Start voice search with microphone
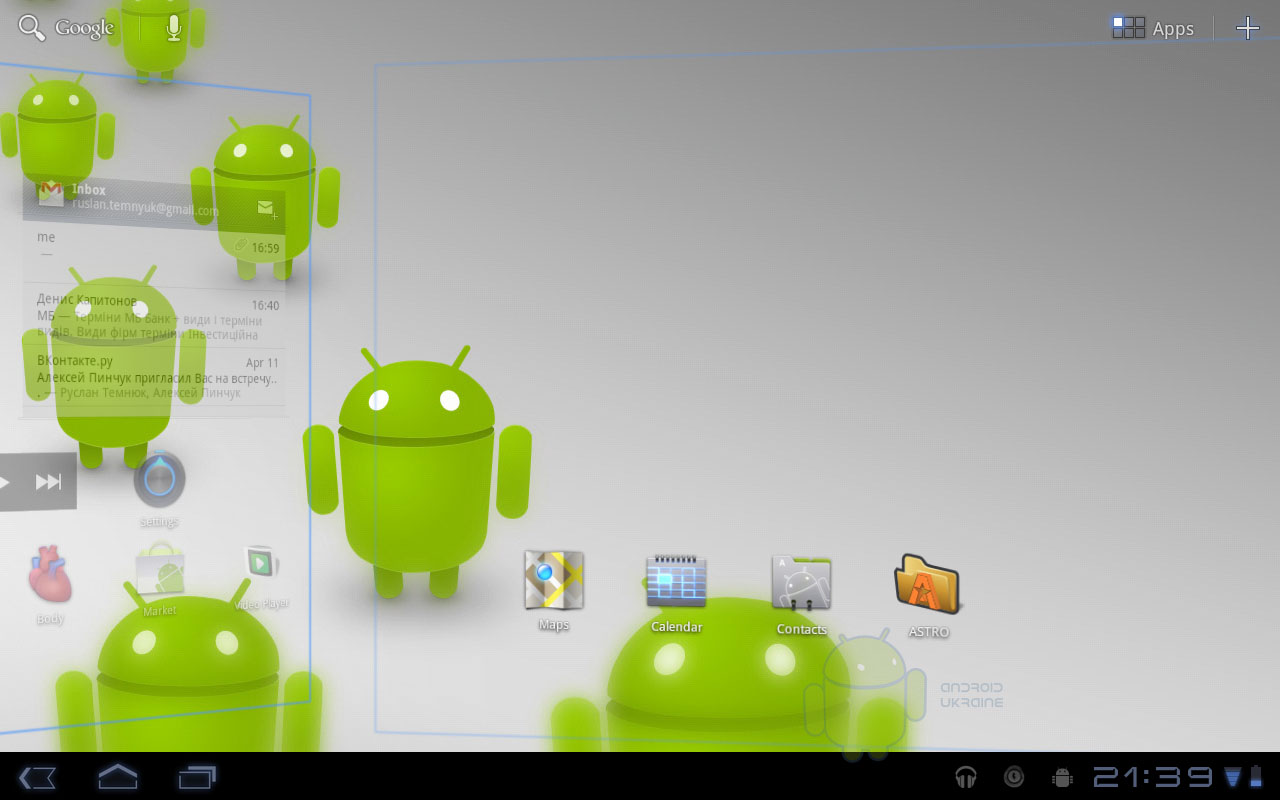The width and height of the screenshot is (1280, 800). pyautogui.click(x=174, y=28)
